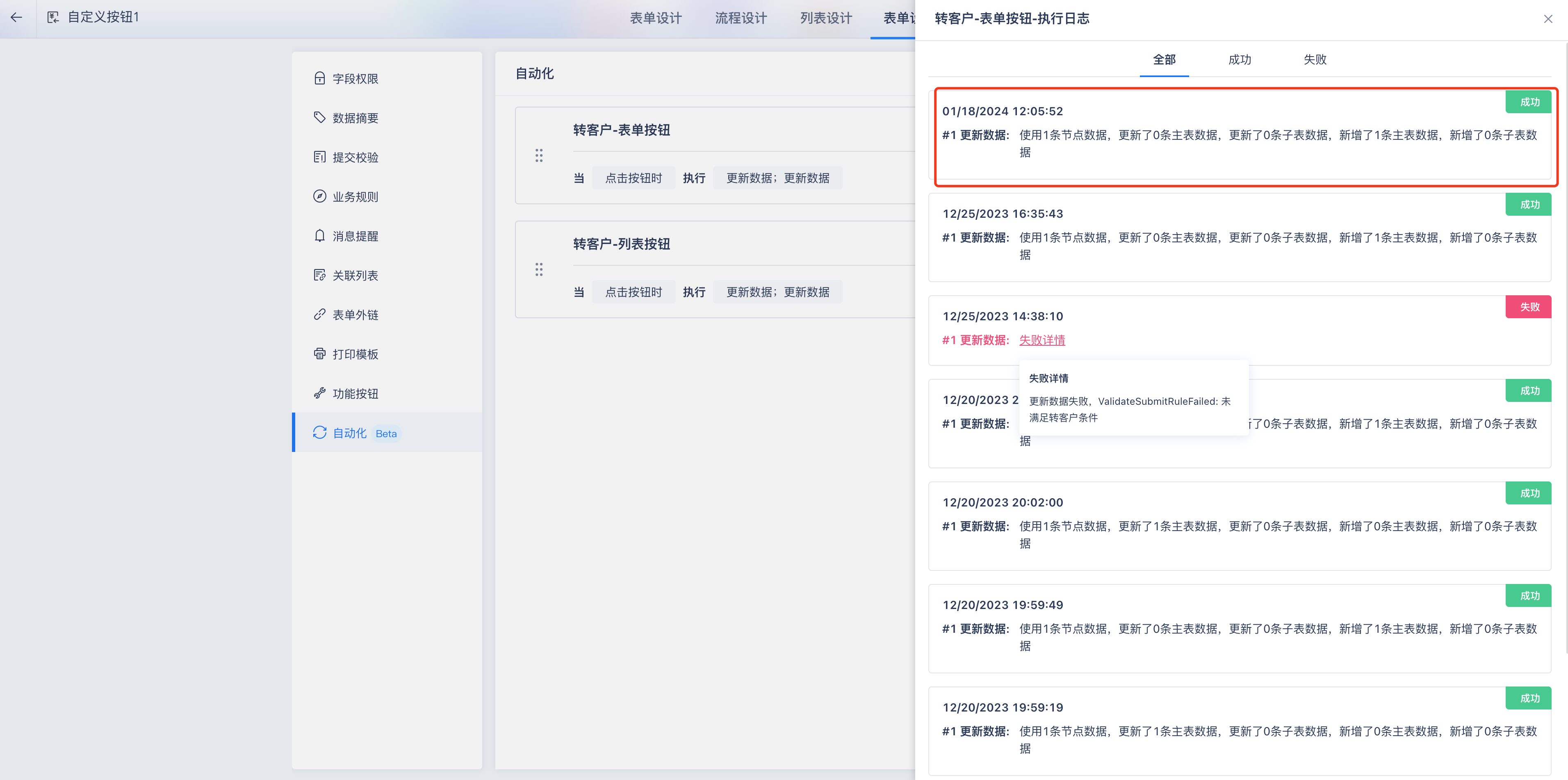Click log entry 12/25/2023 16:35:43
Screen dimensions: 1568x780
[x=1239, y=237]
